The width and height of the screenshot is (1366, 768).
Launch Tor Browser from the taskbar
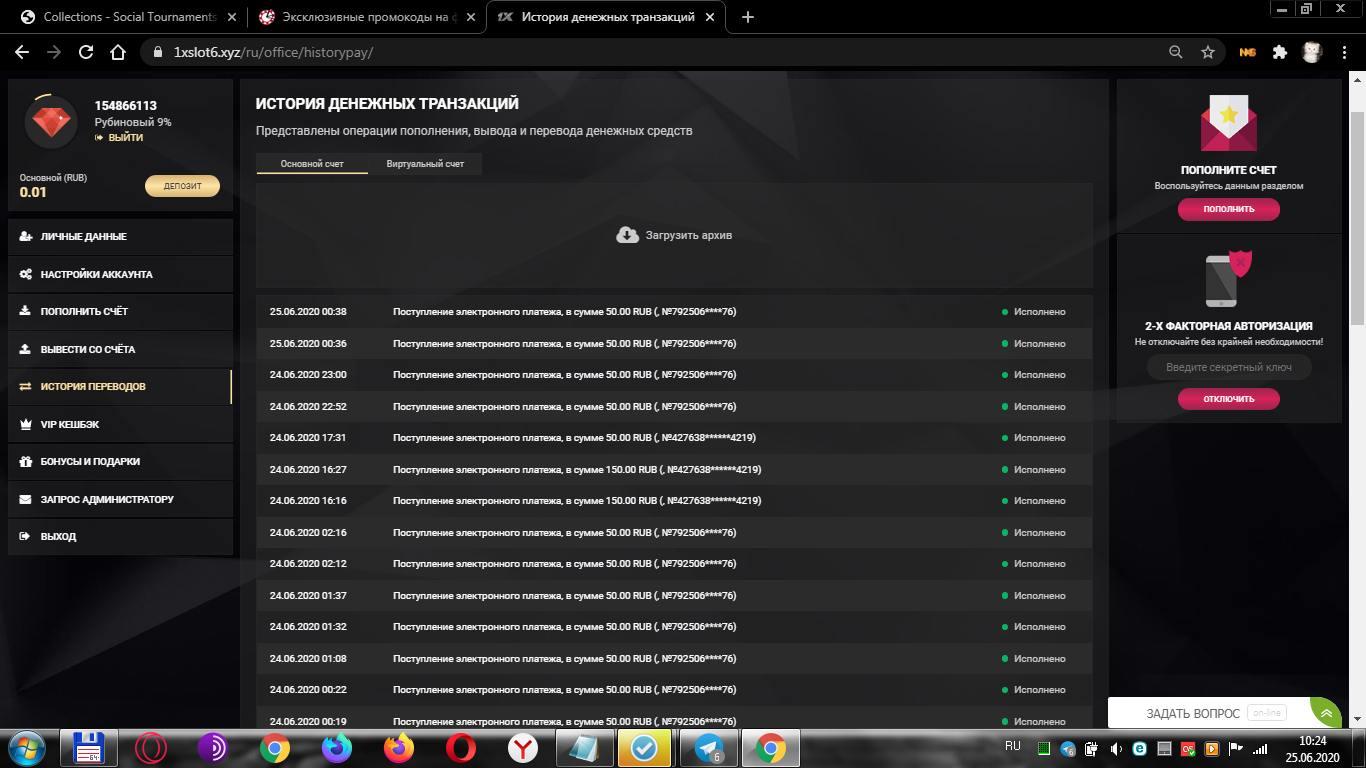(x=214, y=748)
